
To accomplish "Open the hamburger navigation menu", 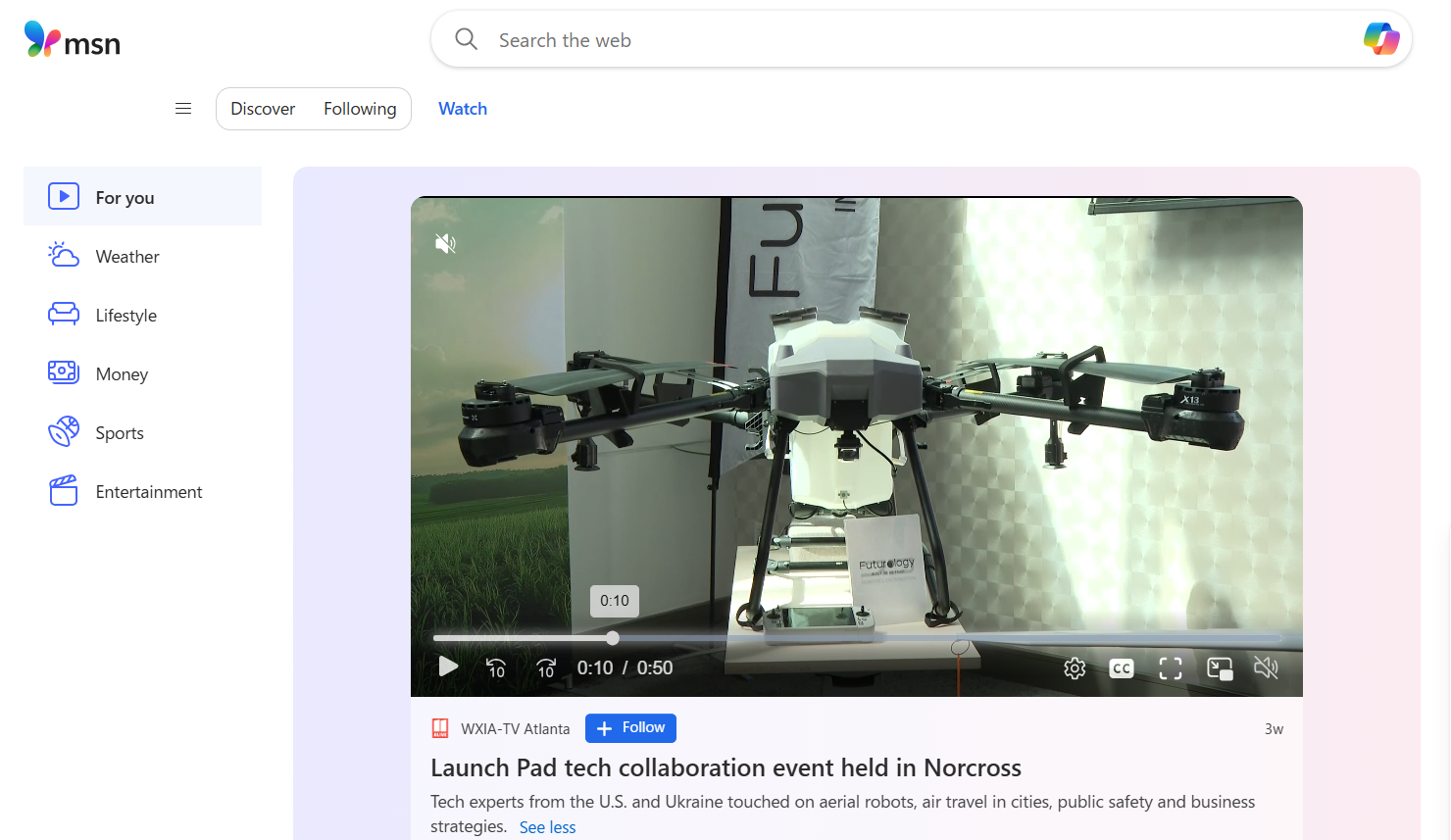I will pos(183,109).
